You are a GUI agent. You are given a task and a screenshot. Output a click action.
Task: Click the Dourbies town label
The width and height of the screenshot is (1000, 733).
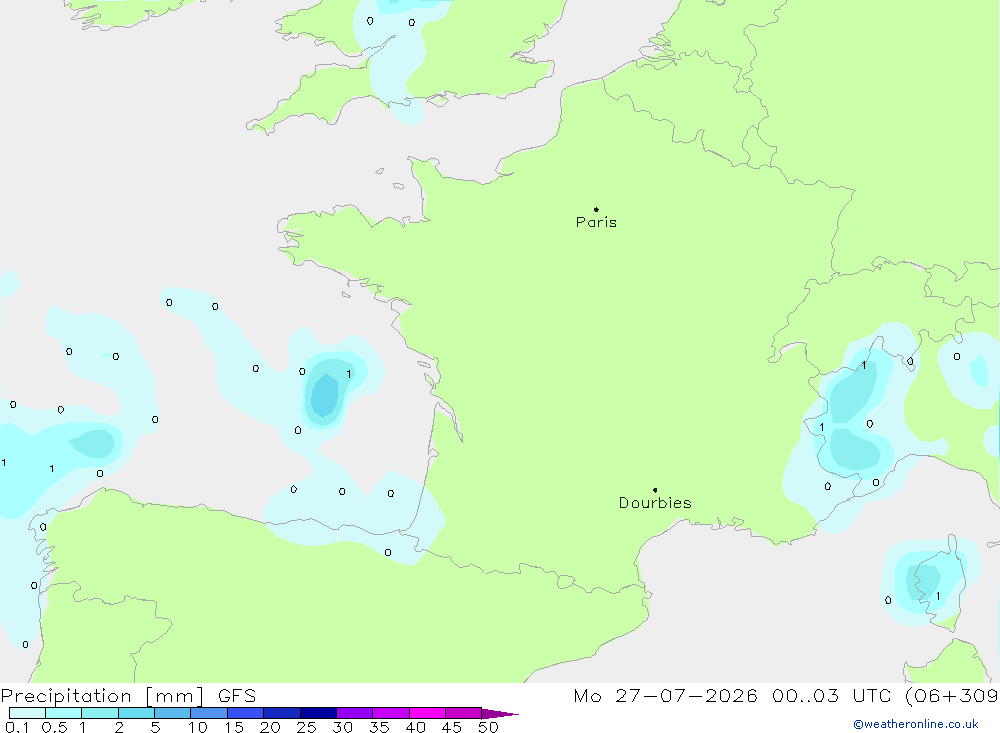[x=655, y=503]
